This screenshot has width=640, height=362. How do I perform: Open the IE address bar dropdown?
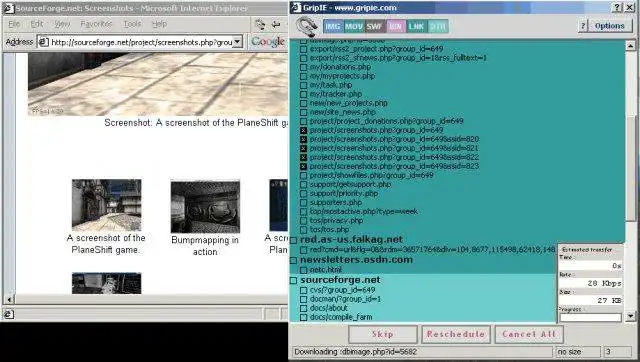coord(238,42)
